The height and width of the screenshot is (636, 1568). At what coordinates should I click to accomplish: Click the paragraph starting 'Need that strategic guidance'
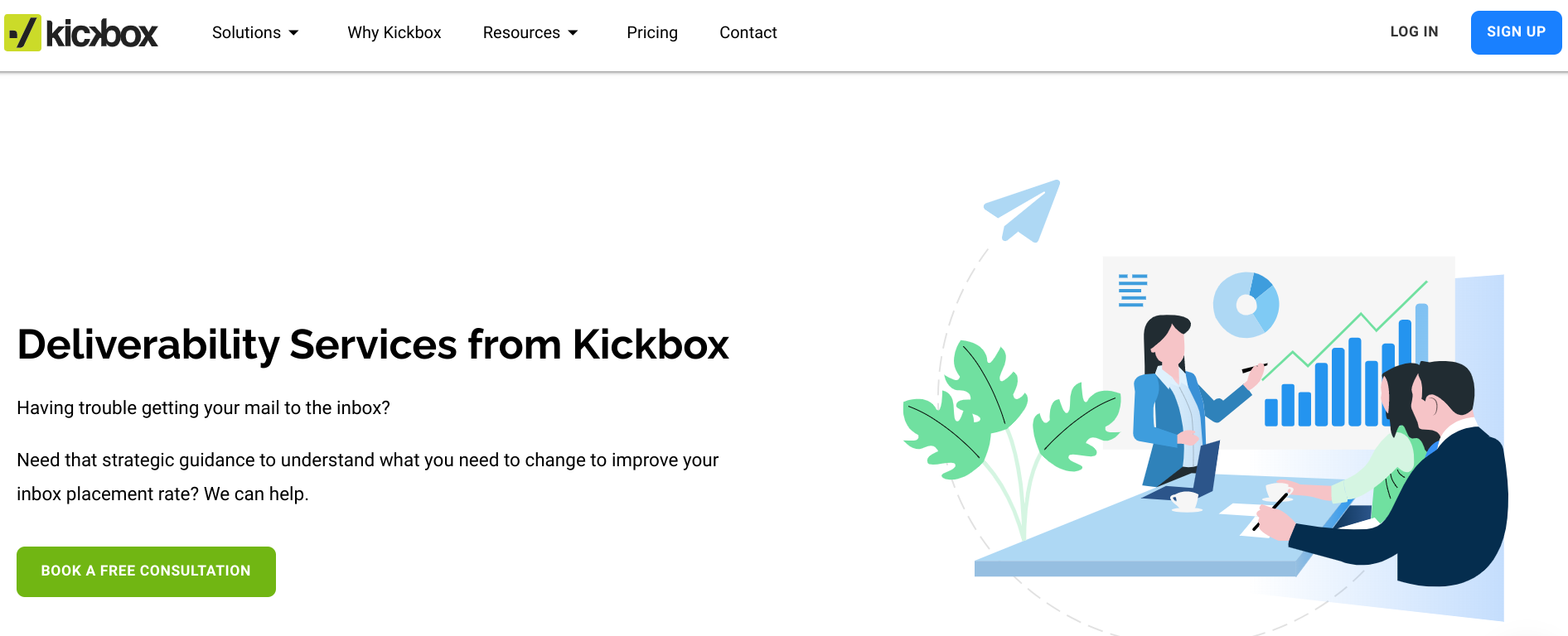[x=367, y=477]
